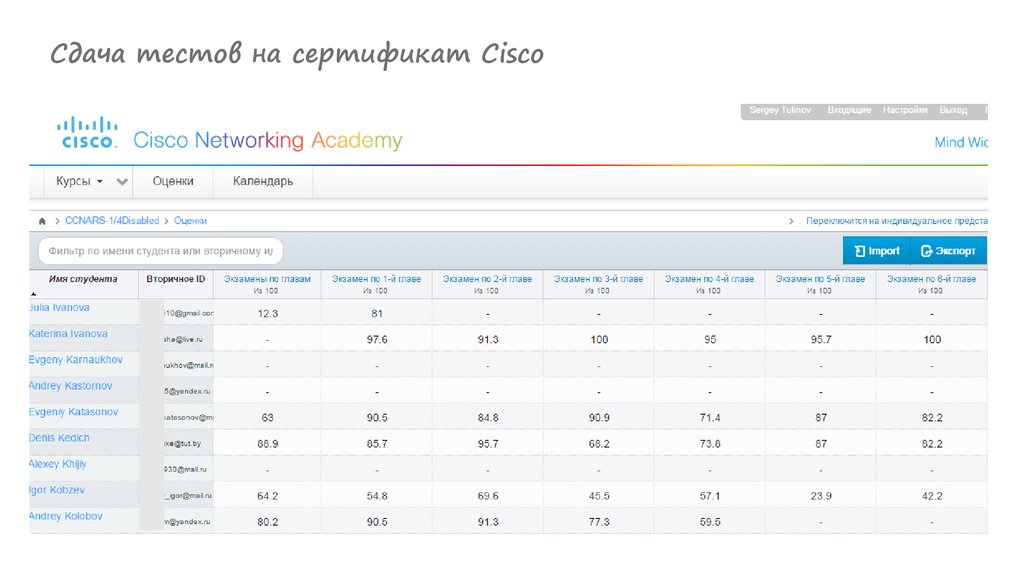Click Katerina Ivanova's chapter 4 score 95
1024x574 pixels.
(x=710, y=340)
